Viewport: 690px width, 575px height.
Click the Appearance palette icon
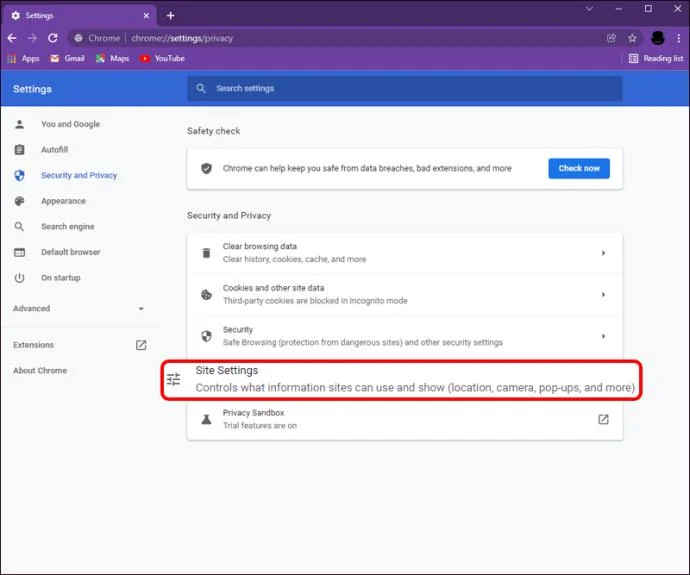tap(19, 201)
